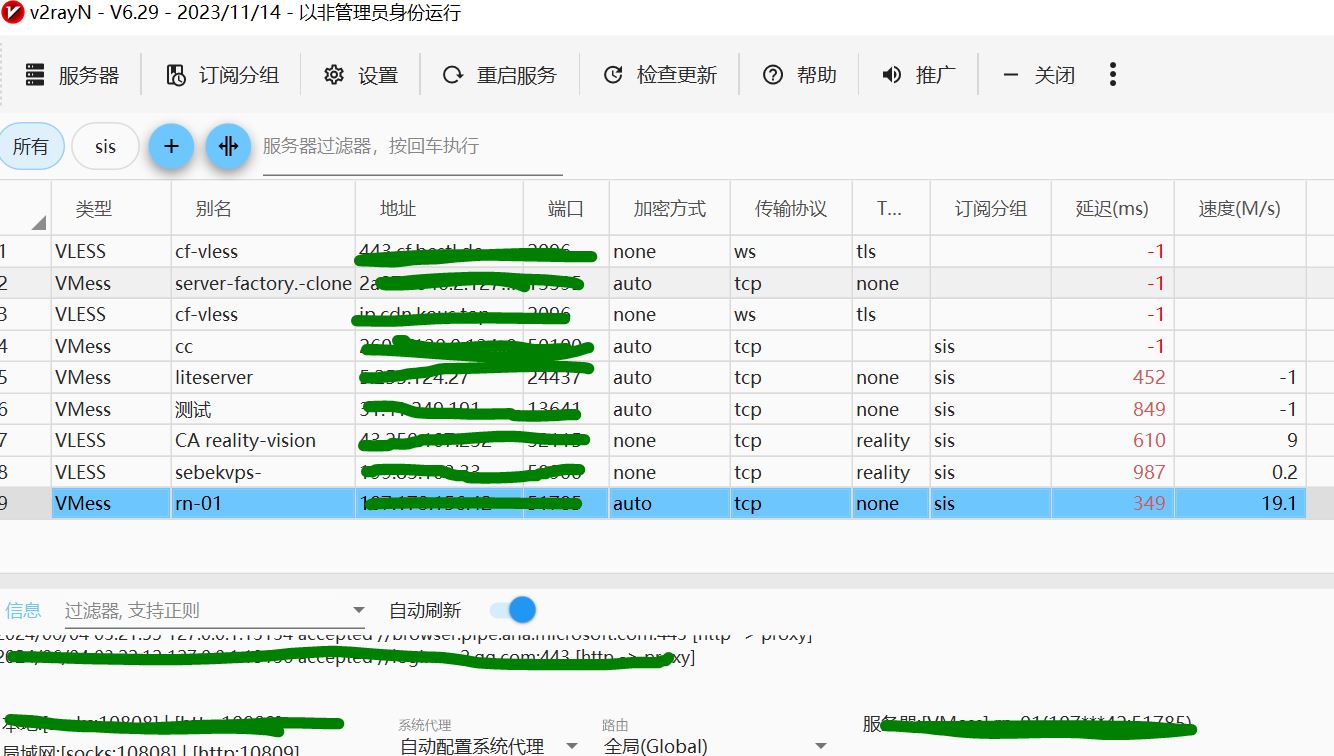The width and height of the screenshot is (1334, 756).
Task: Focus the 服务器过滤器 server filter field
Action: pyautogui.click(x=412, y=146)
